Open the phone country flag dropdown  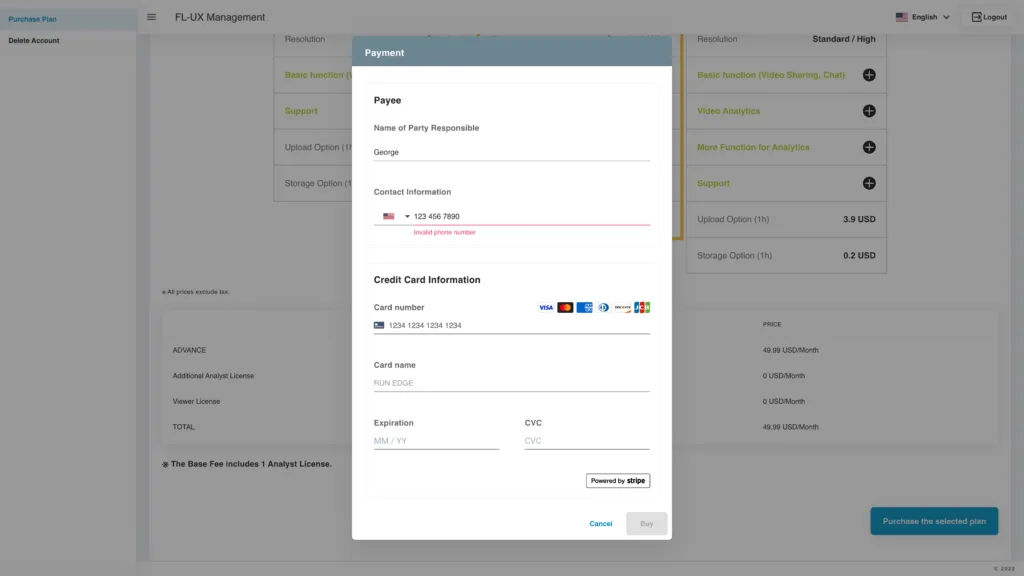tap(396, 216)
